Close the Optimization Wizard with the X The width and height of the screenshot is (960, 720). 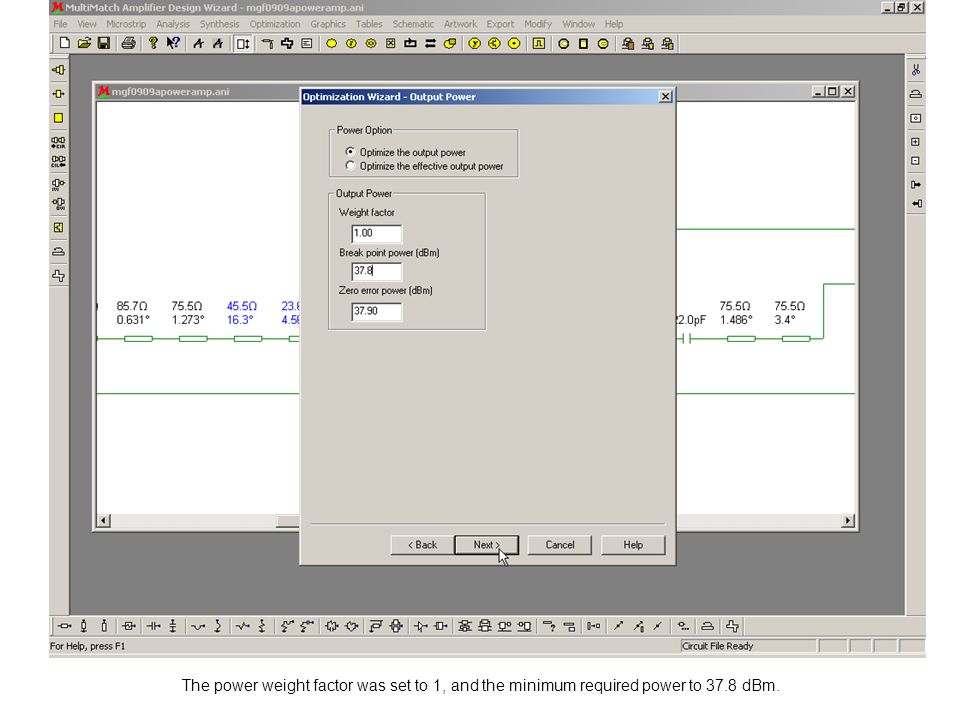point(666,97)
